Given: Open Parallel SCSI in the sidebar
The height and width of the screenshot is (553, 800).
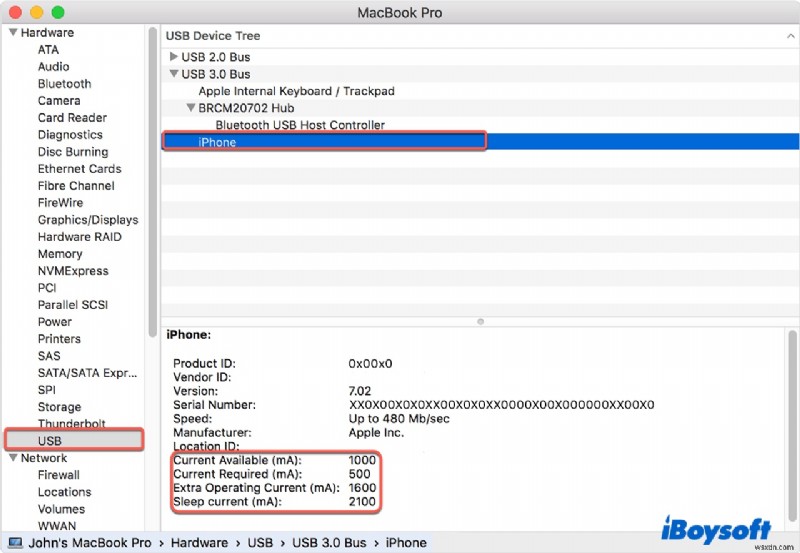Looking at the screenshot, I should [x=73, y=305].
